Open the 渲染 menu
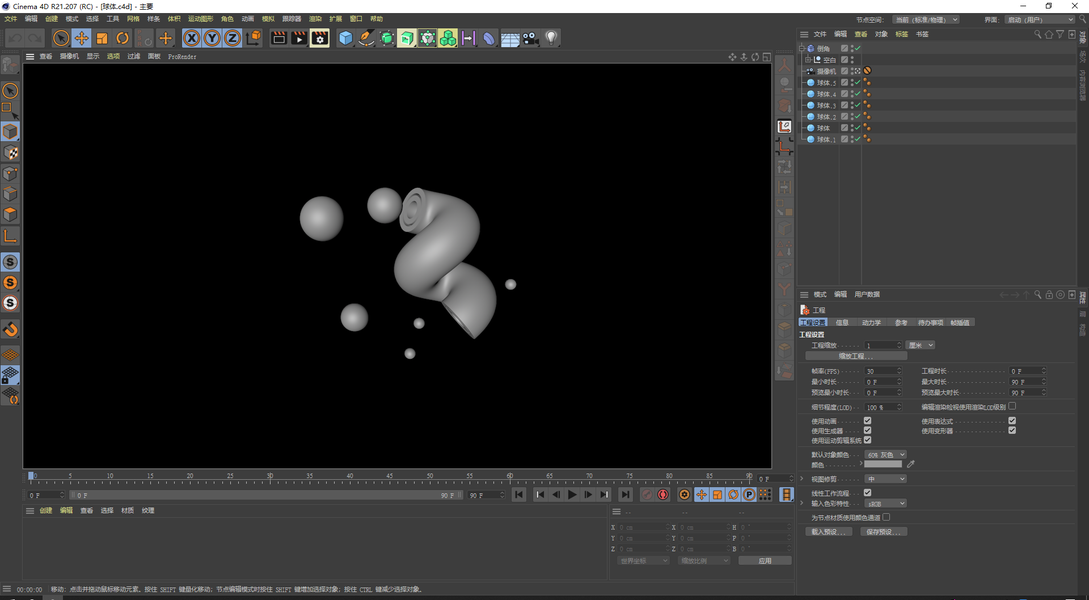The image size is (1089, 600). click(x=315, y=19)
